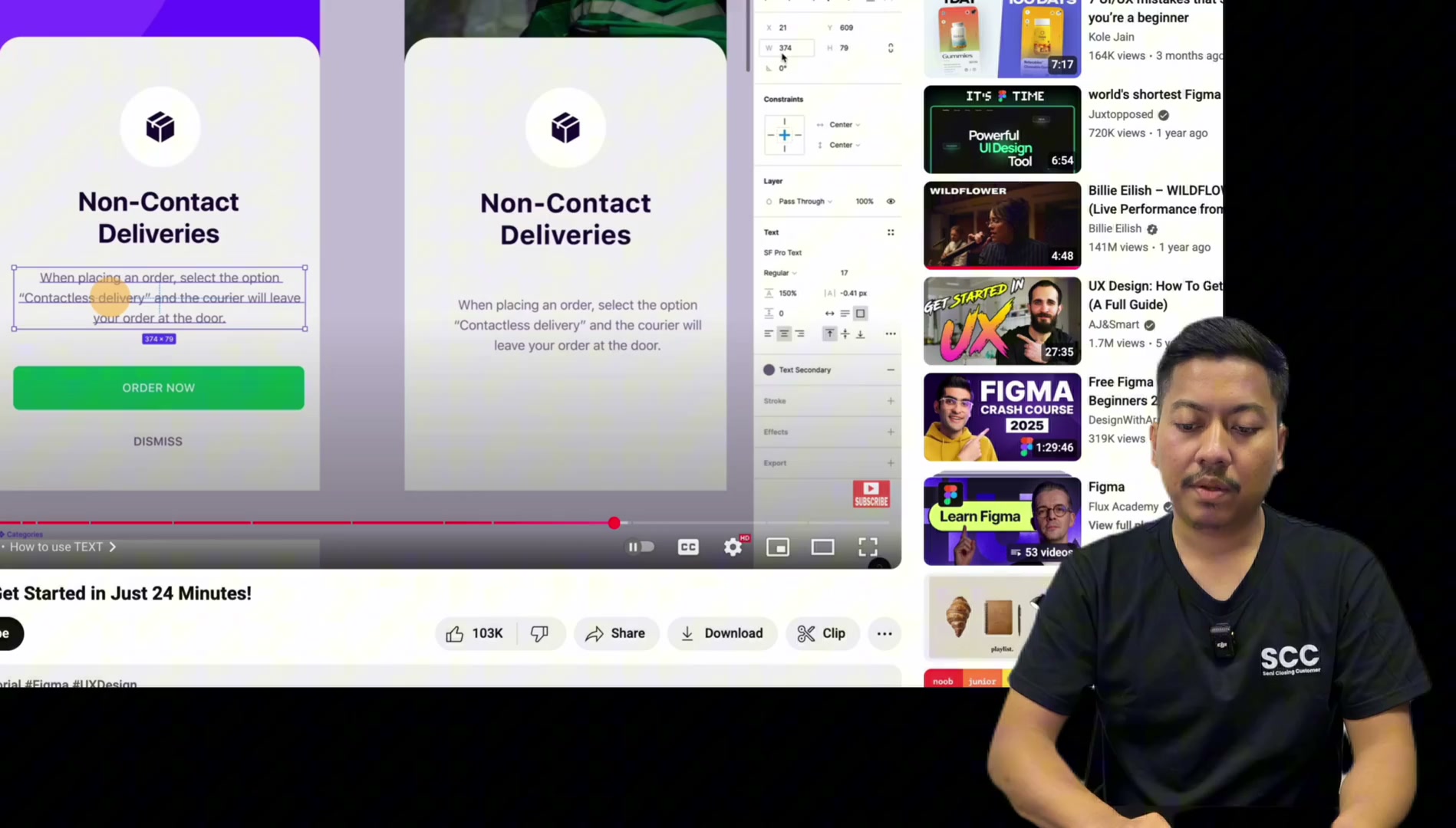
Task: Open YouTube player settings gear
Action: [733, 547]
